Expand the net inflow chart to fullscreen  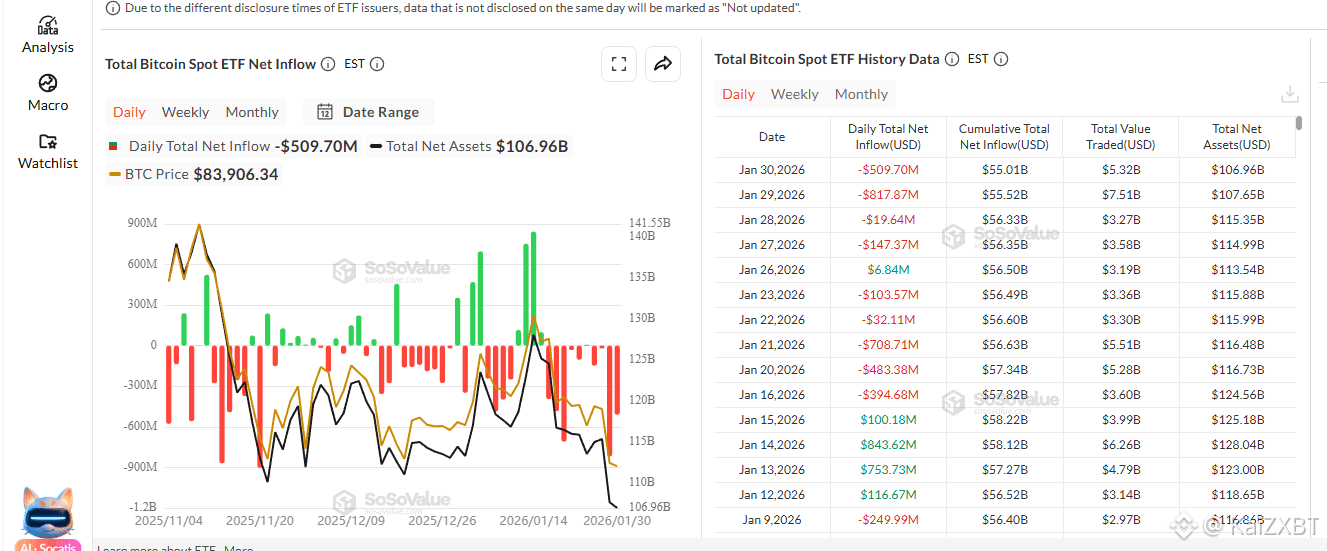(x=619, y=64)
